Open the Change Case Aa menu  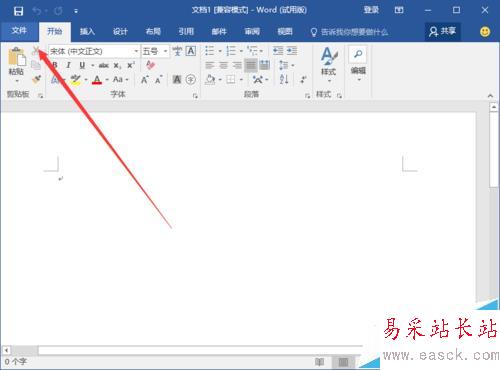click(120, 80)
